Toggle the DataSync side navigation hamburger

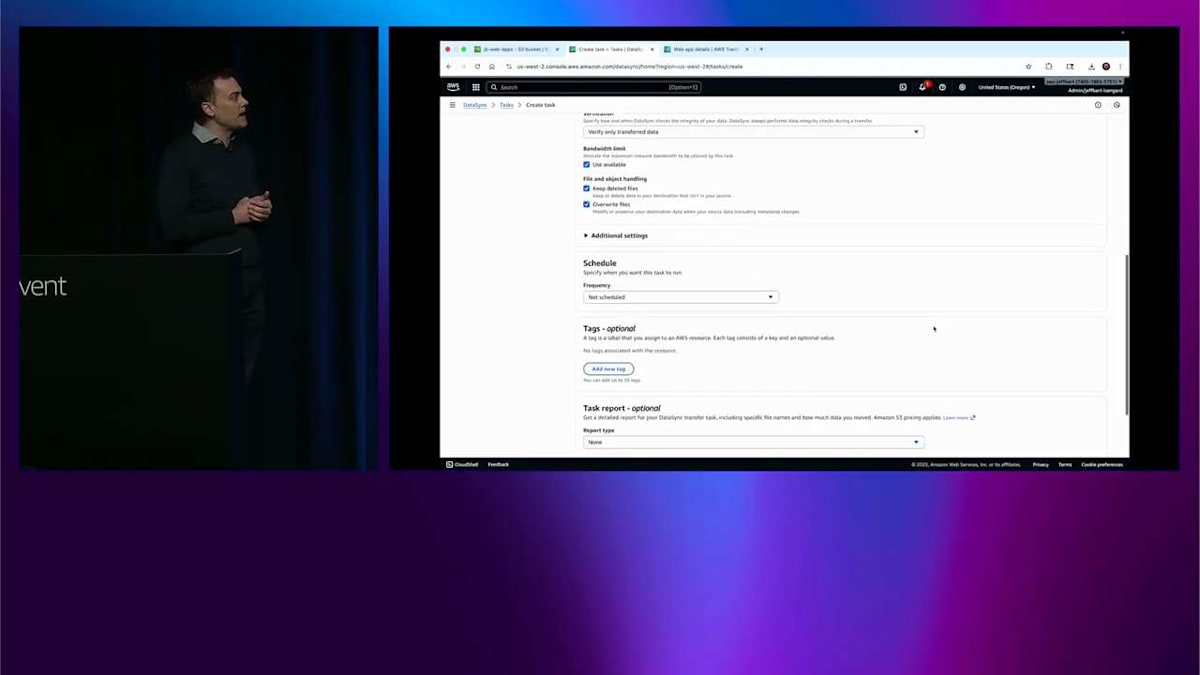(452, 104)
